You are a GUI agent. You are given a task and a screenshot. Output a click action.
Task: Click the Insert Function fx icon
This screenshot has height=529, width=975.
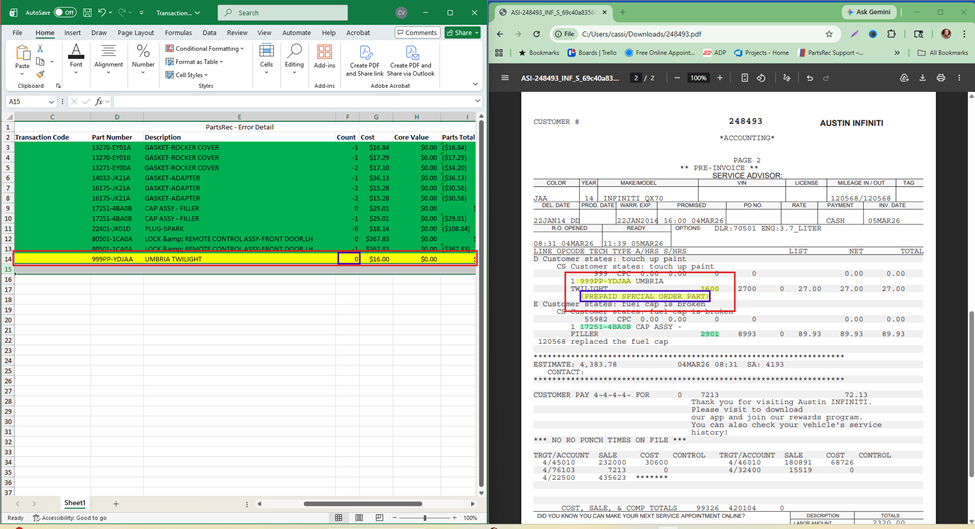pyautogui.click(x=98, y=101)
